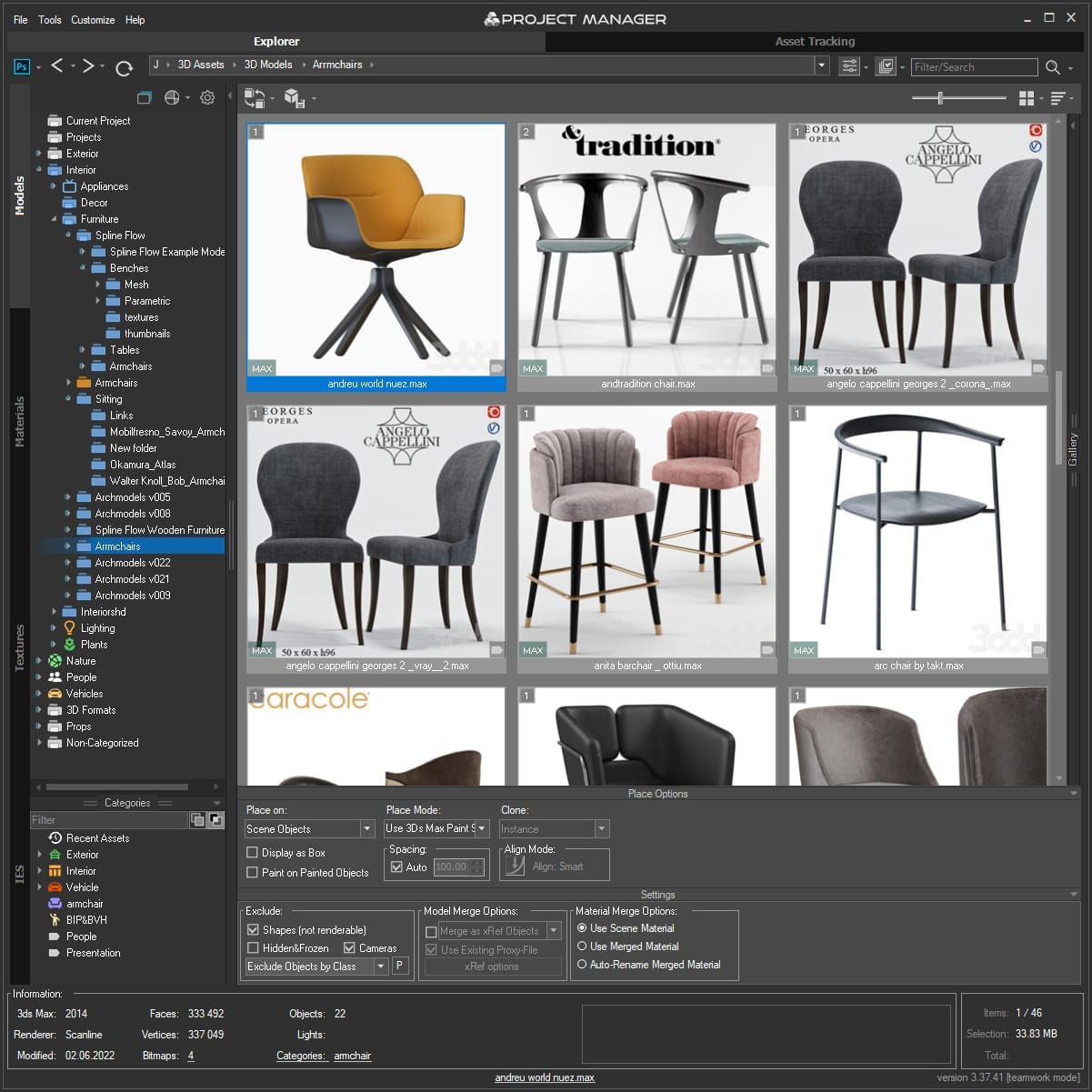Open the Customize menu
1092x1092 pixels.
coord(92,19)
